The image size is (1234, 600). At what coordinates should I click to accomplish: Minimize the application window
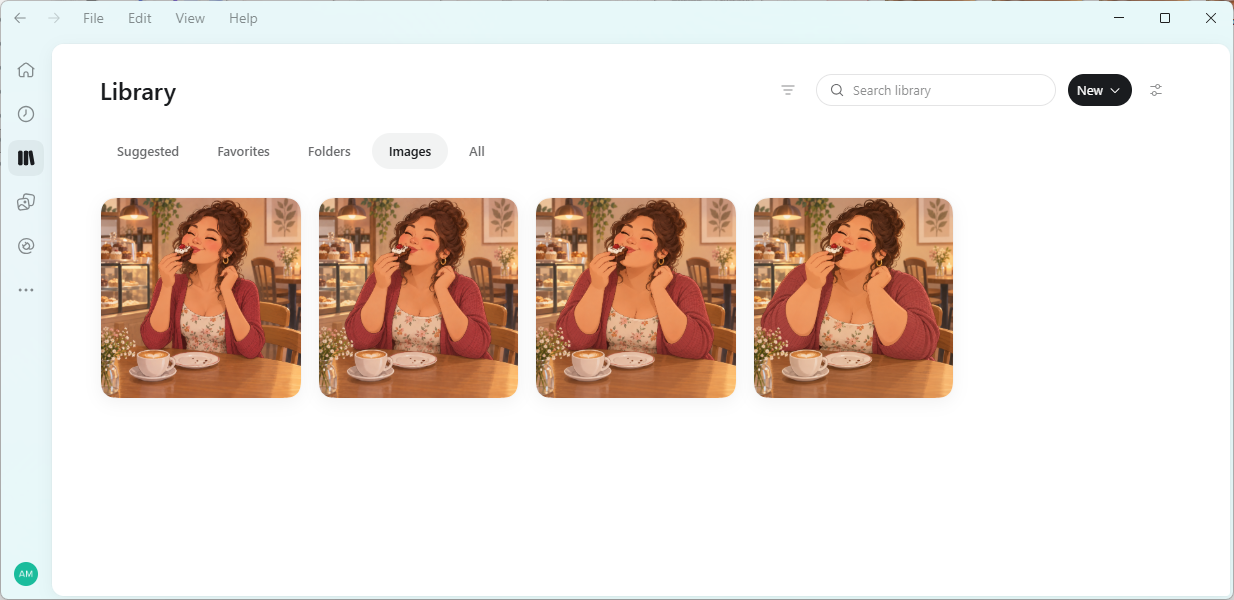pos(1119,18)
